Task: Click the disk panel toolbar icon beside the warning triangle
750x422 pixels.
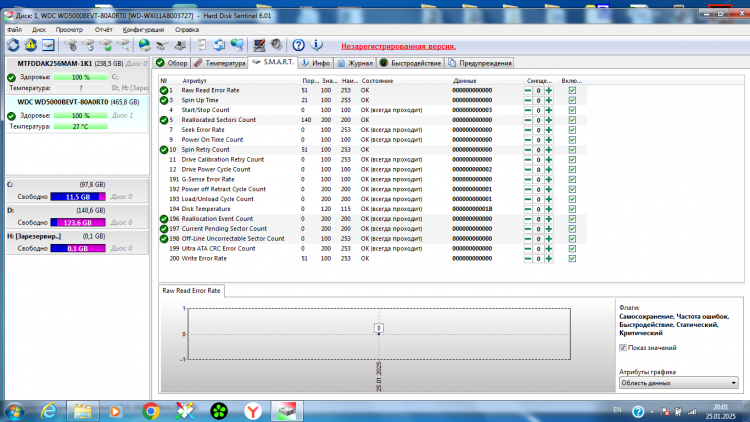Action: point(48,45)
